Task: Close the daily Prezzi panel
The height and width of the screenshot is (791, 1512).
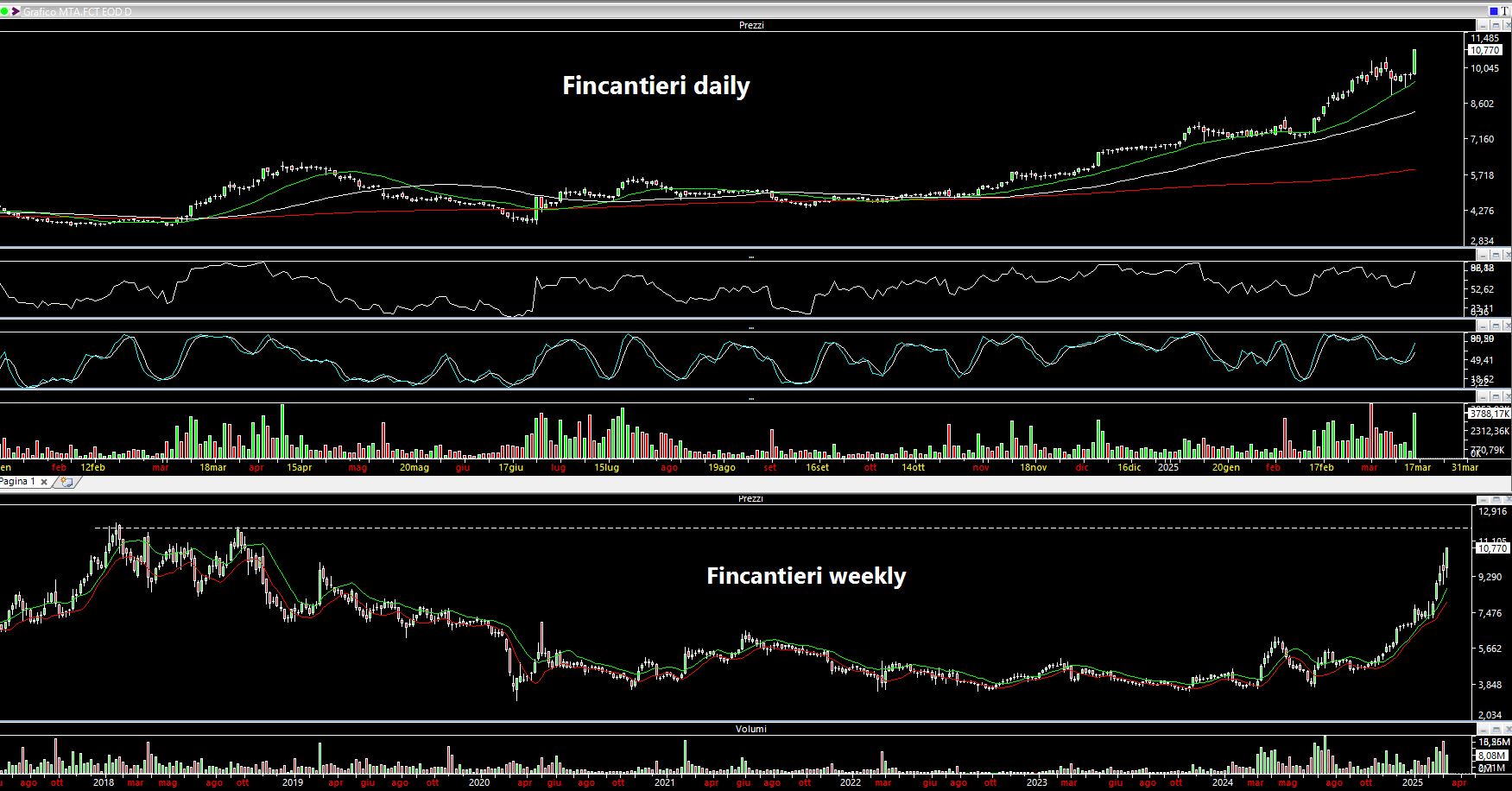Action: point(1508,25)
